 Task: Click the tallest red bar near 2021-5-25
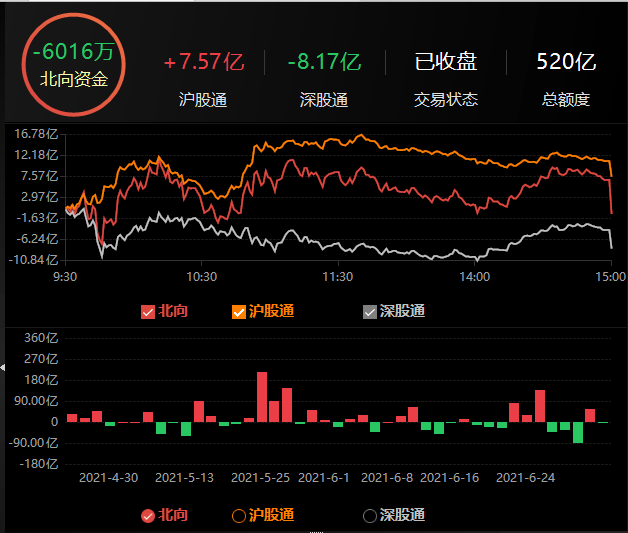pos(262,397)
